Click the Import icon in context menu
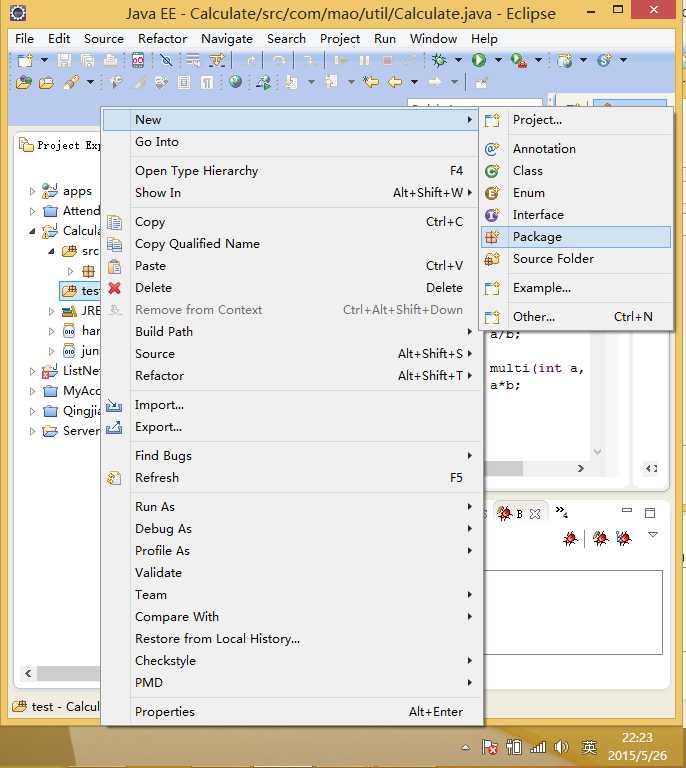 click(x=114, y=405)
